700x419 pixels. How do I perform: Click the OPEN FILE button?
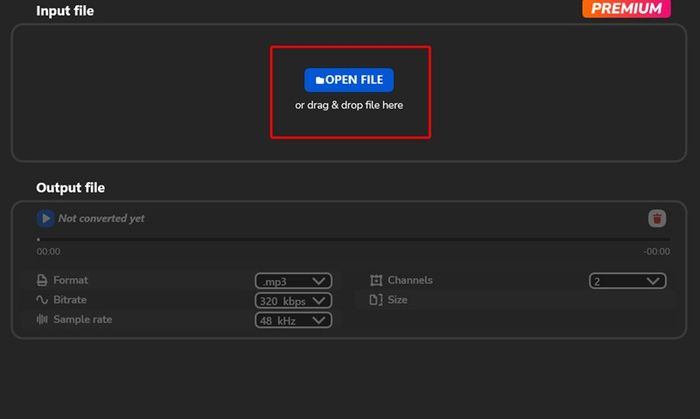pyautogui.click(x=349, y=80)
